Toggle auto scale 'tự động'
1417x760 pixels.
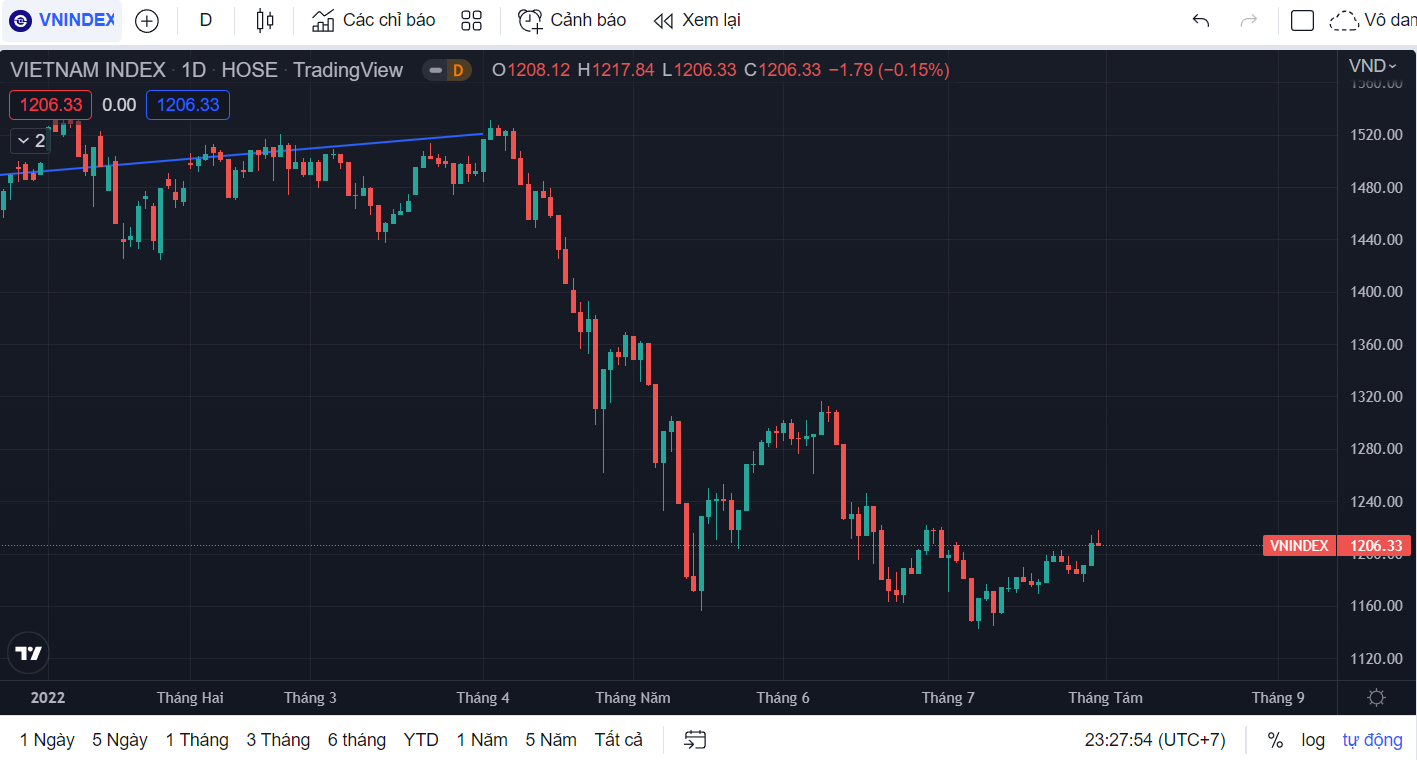[1372, 740]
